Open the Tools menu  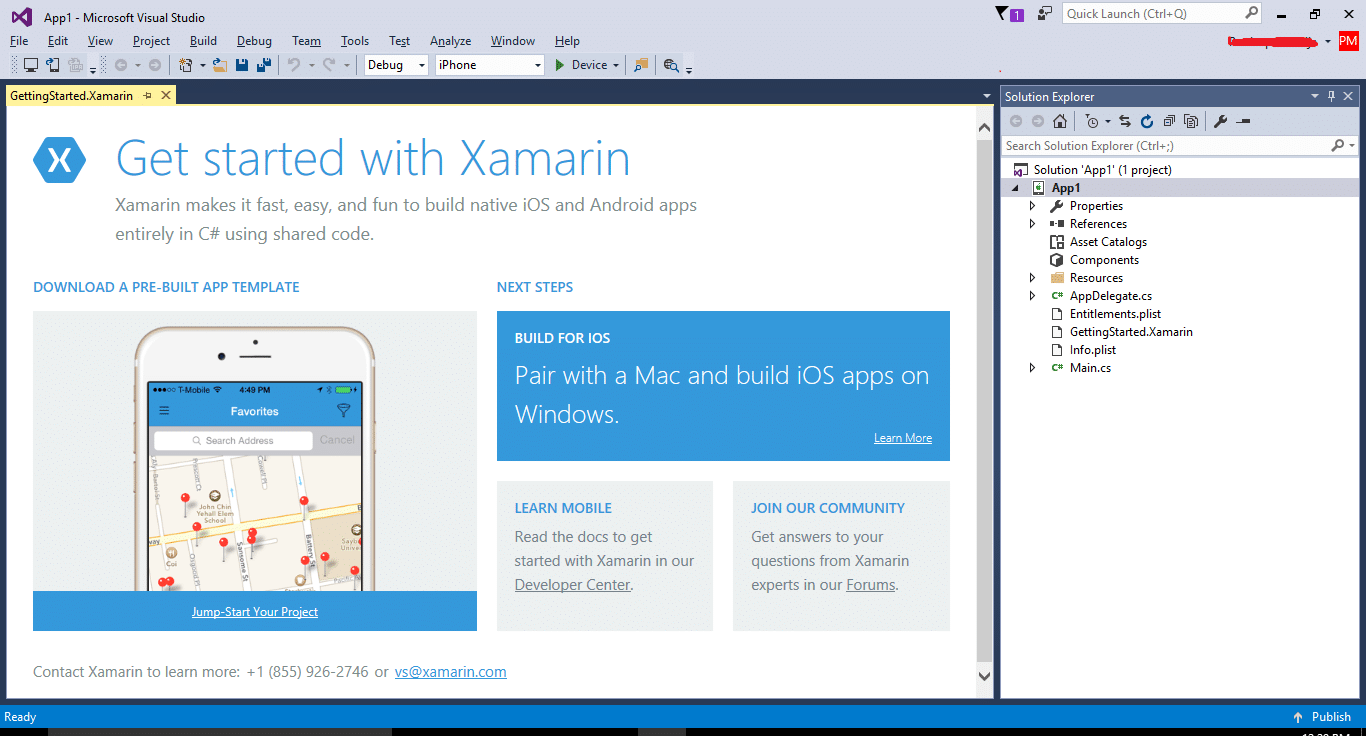355,41
